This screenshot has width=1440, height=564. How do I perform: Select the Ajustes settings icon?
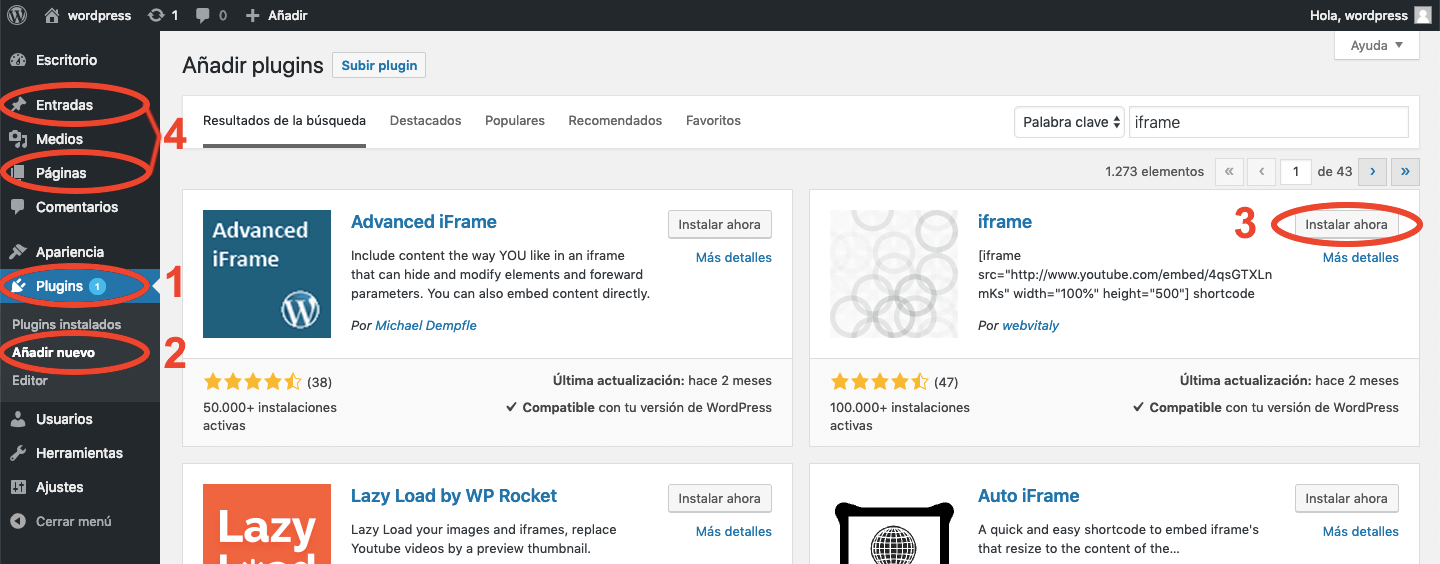point(18,487)
